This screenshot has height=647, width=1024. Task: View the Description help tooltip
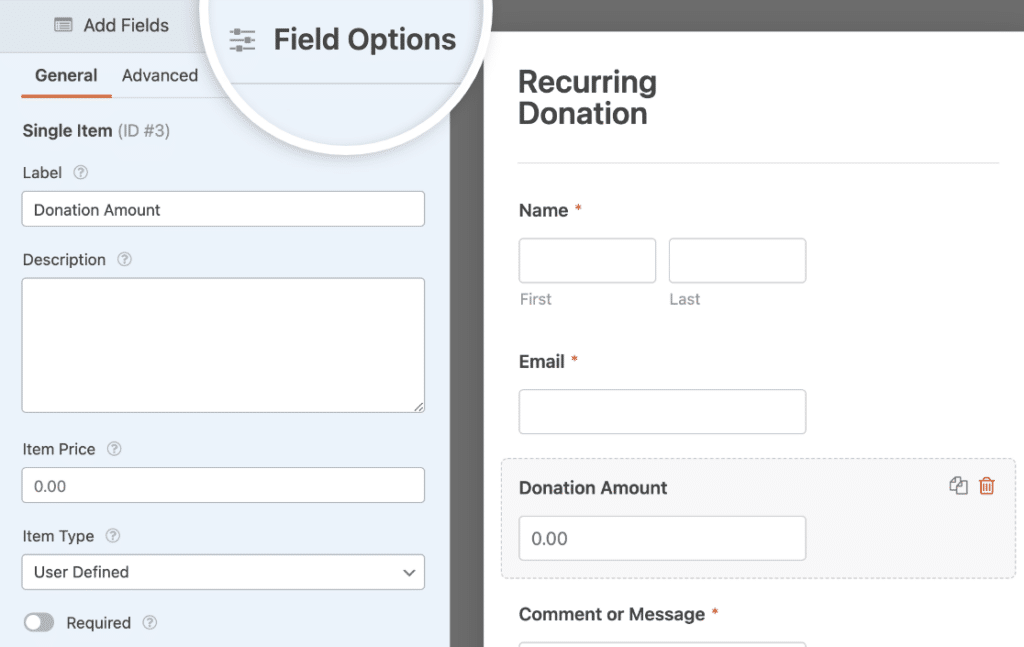coord(123,260)
